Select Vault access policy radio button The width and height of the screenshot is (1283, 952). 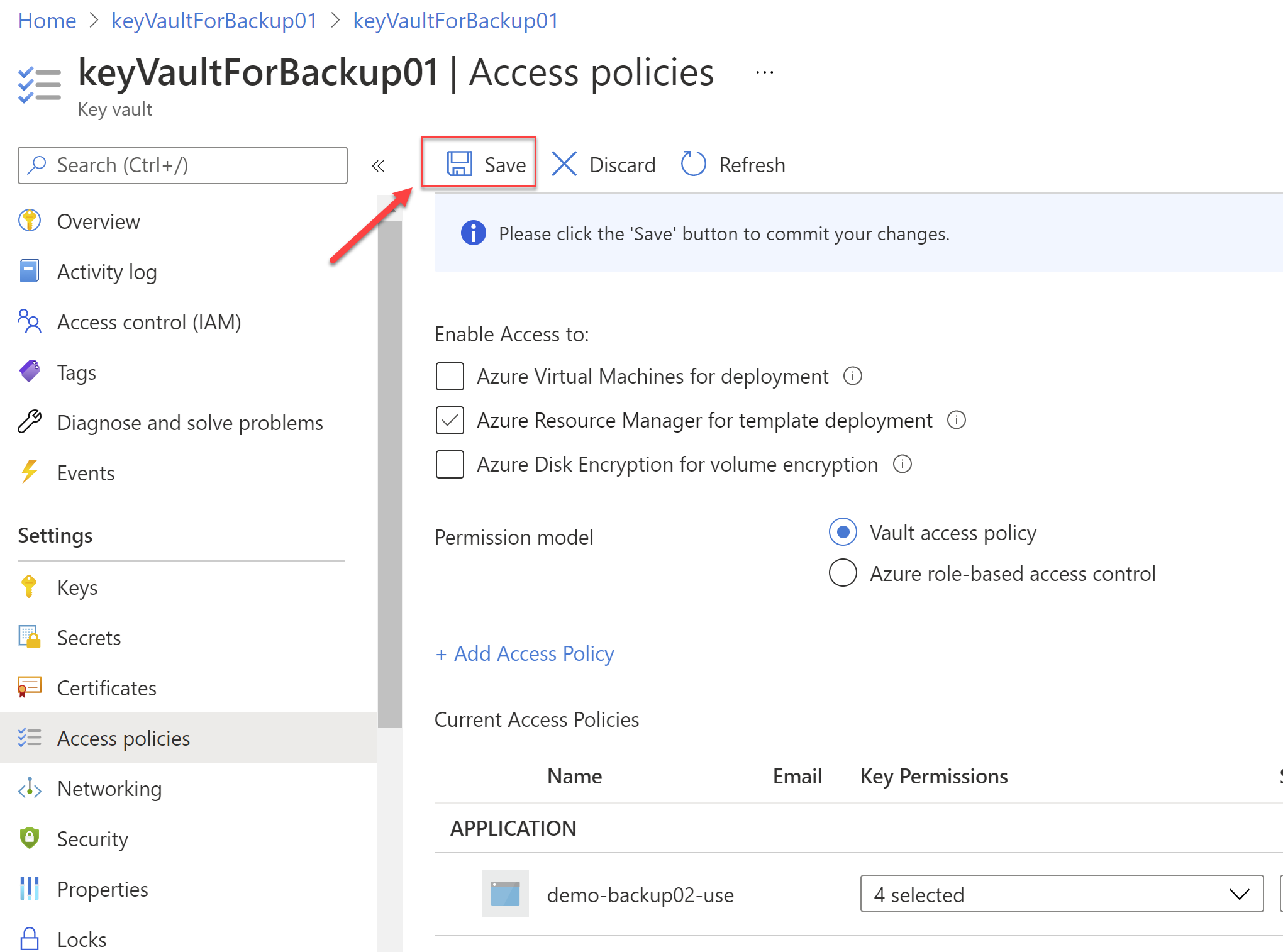point(843,532)
